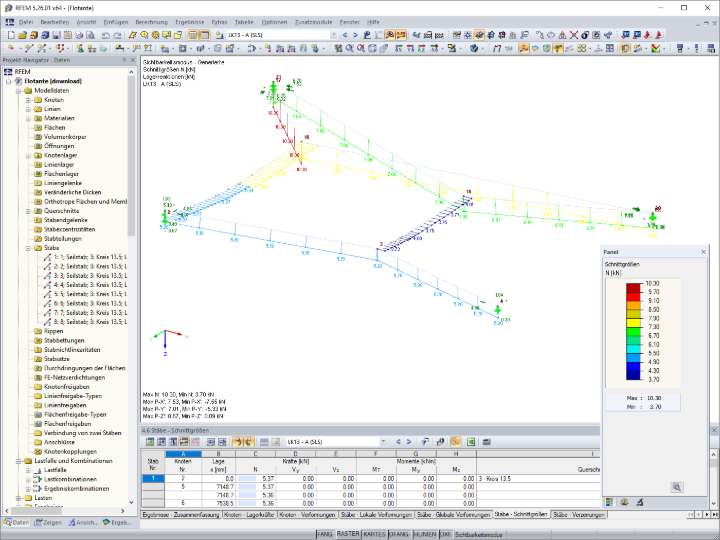
Task: Open the Zeigen navigator tab
Action: point(48,523)
